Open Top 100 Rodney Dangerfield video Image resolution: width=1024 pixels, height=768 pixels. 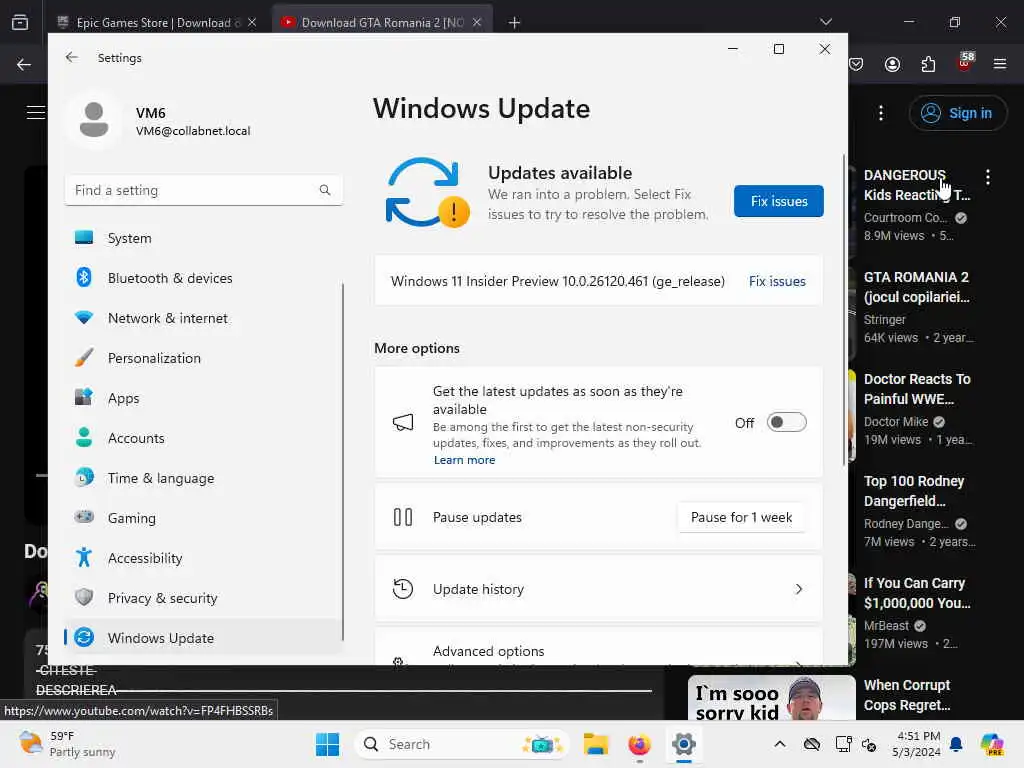click(914, 491)
